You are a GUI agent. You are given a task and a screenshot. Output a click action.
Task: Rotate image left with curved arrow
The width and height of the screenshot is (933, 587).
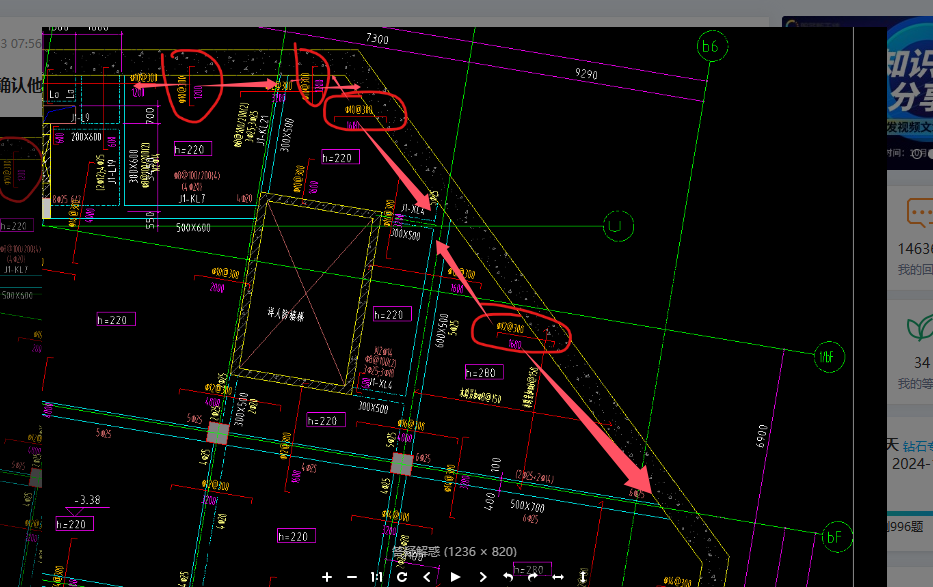[x=508, y=577]
